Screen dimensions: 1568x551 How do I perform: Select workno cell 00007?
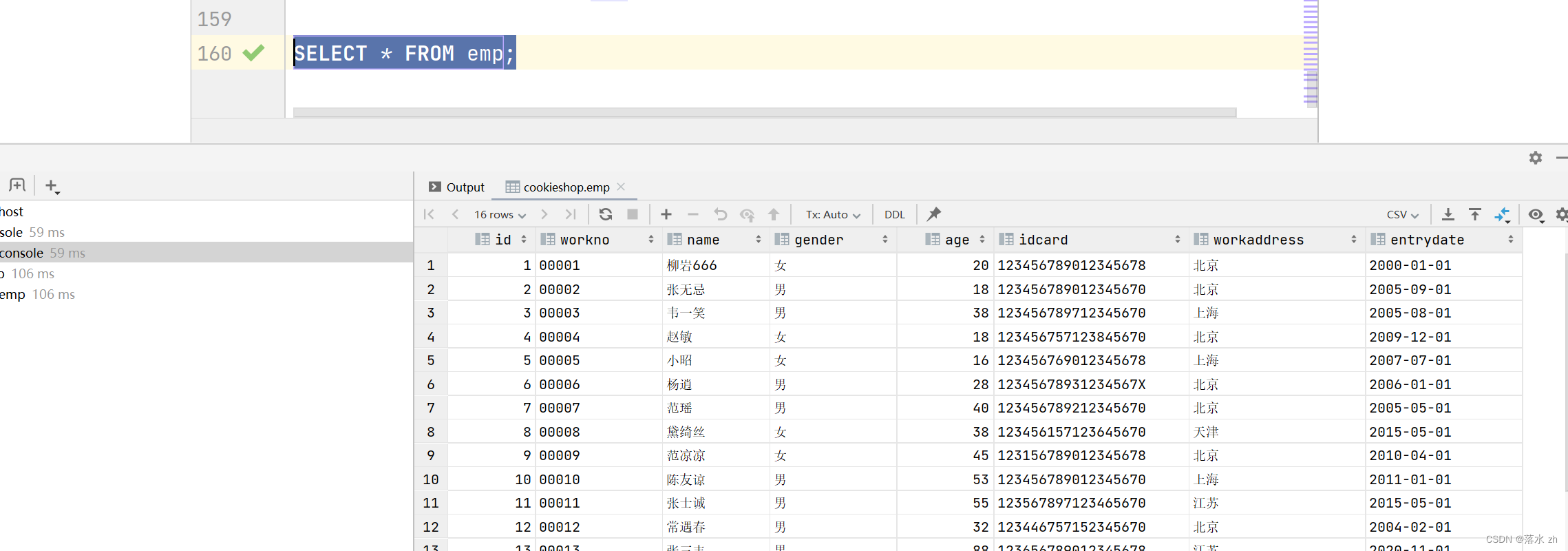pos(598,408)
